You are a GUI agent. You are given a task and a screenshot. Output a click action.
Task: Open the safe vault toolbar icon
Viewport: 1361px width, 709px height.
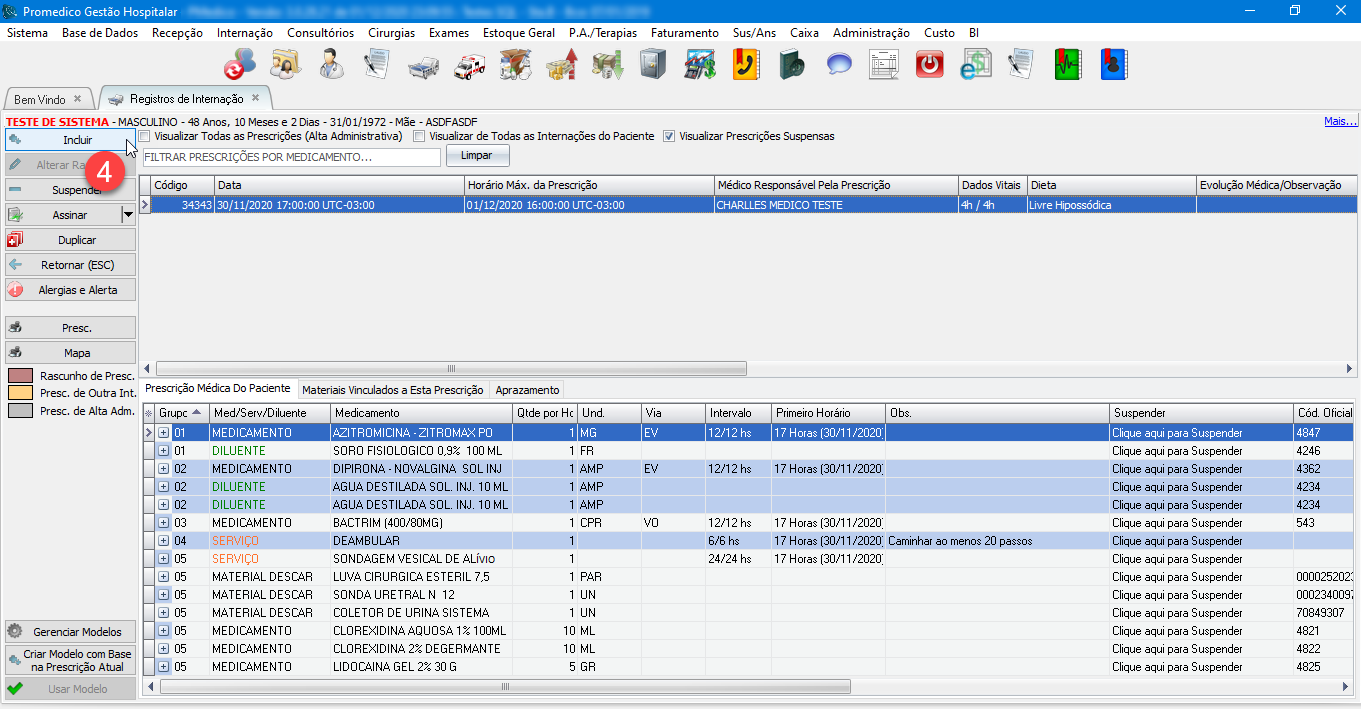(x=653, y=65)
